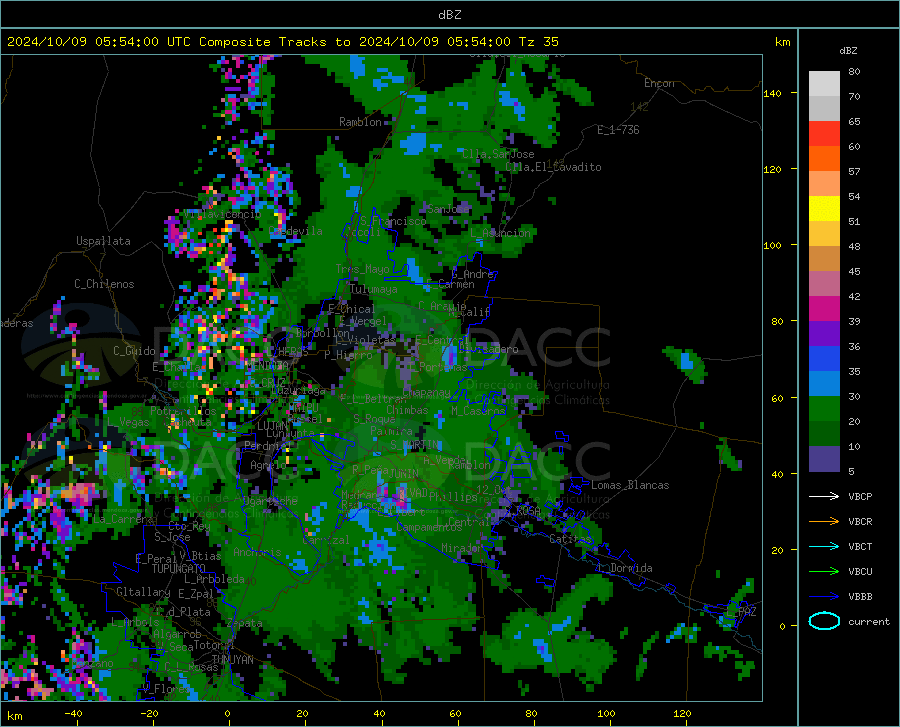Select the light blue 35–30 dBZ swatch
The width and height of the screenshot is (900, 727).
[824, 384]
